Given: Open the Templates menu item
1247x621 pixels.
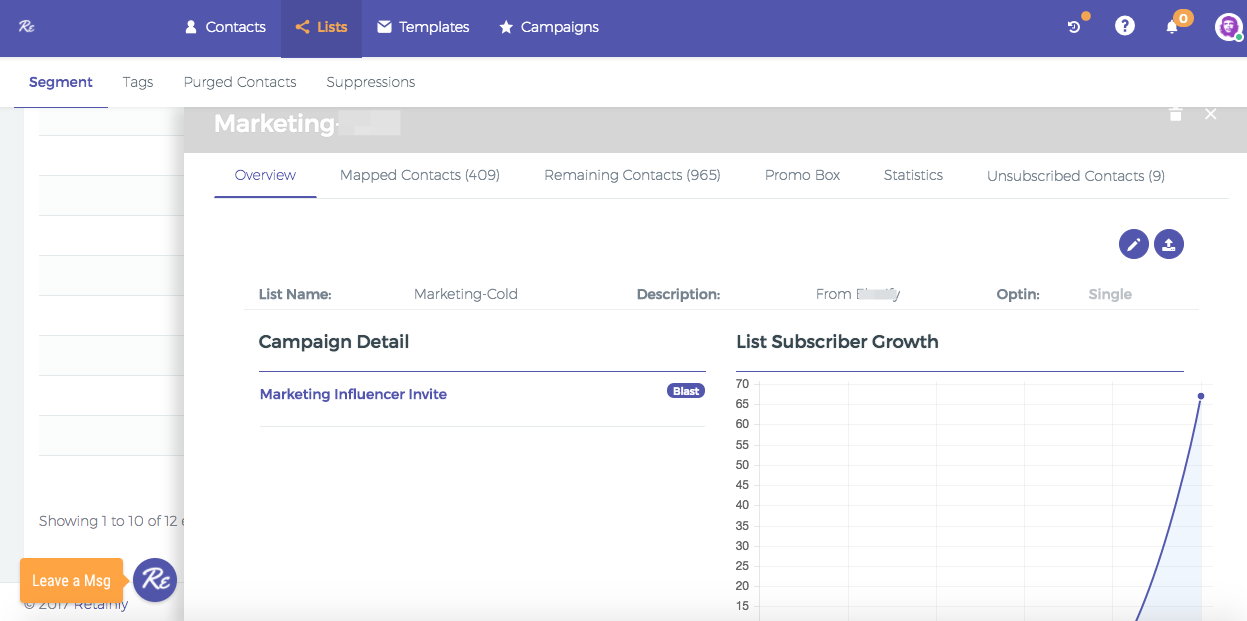Looking at the screenshot, I should tap(423, 27).
